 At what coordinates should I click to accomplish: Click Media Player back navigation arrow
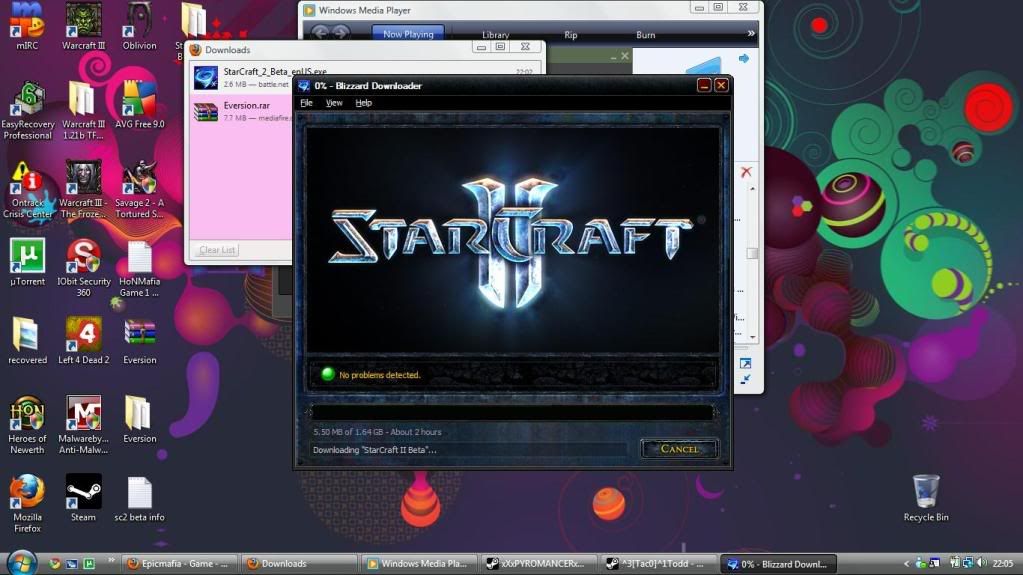pos(320,32)
